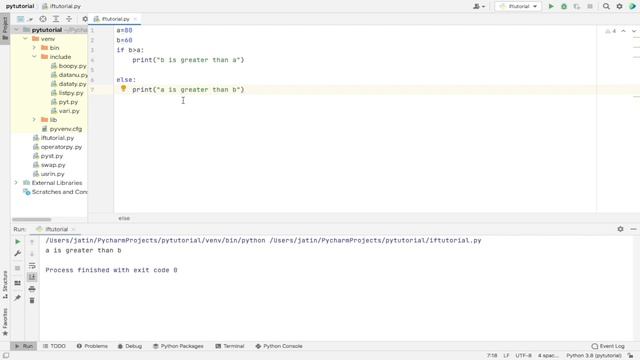This screenshot has height=360, width=640.
Task: Collapse the include folder
Action: tap(34, 57)
